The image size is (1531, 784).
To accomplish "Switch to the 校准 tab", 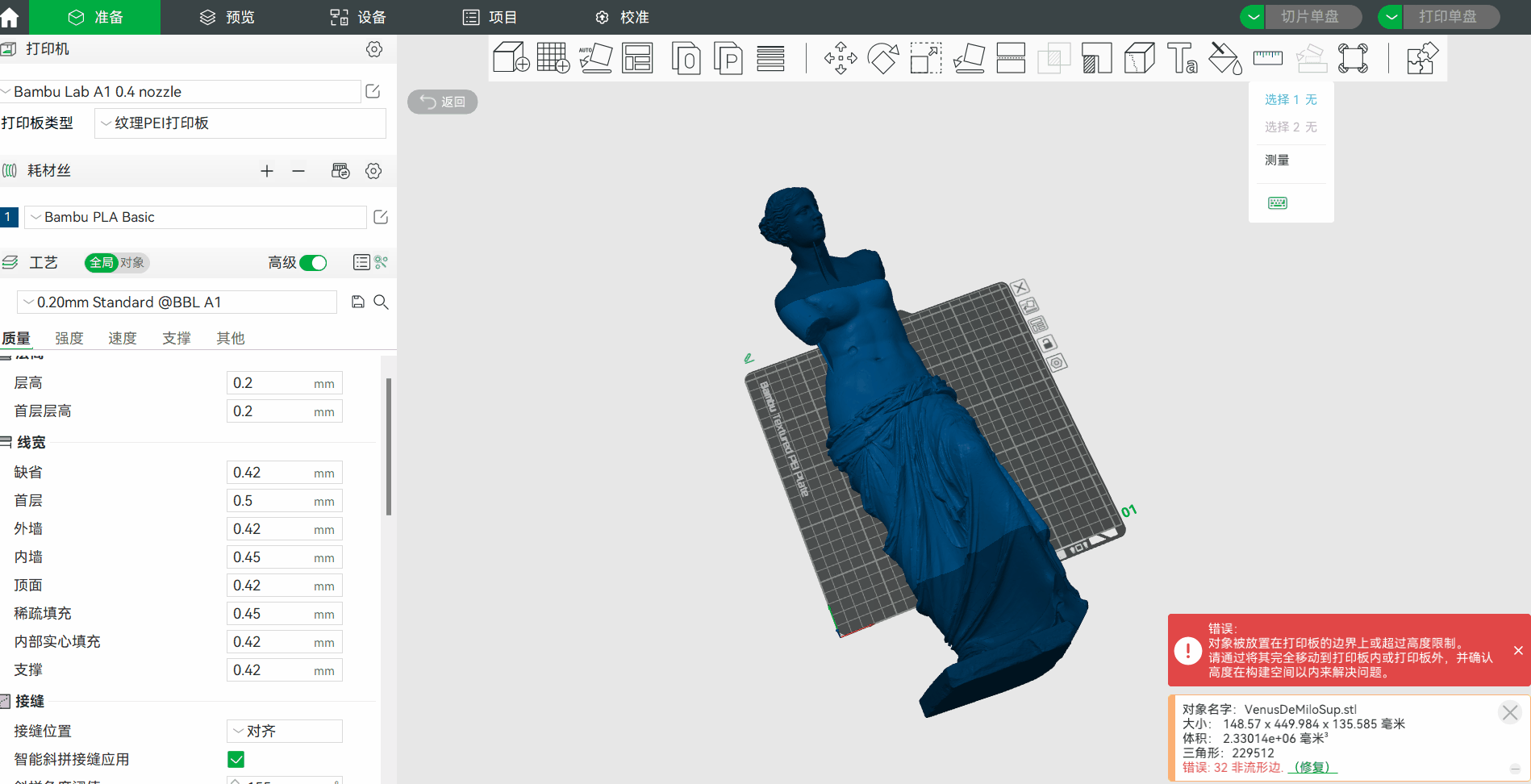I will (622, 17).
